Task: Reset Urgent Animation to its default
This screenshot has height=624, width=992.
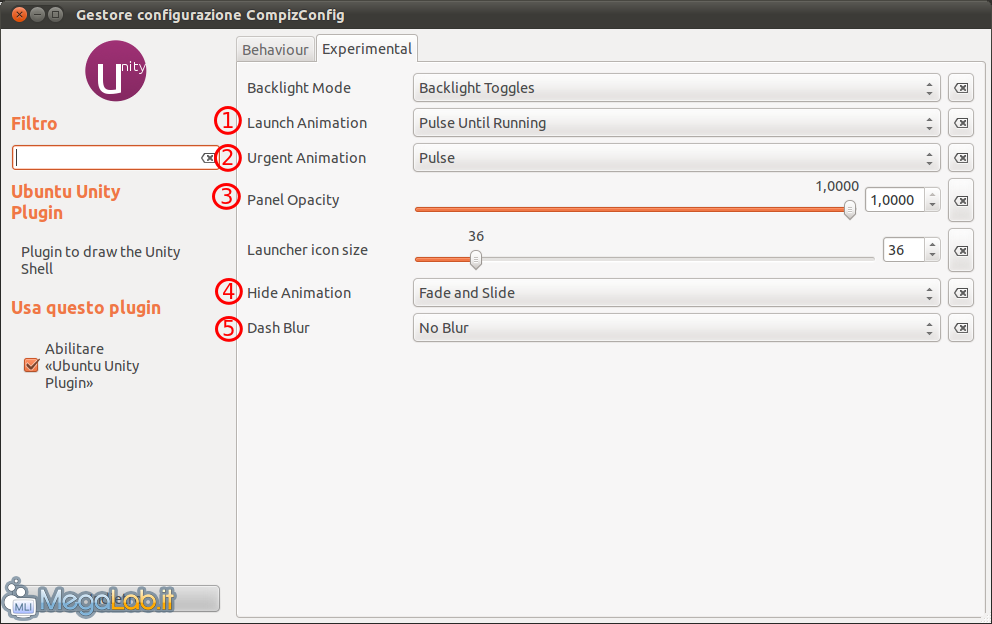Action: [x=960, y=158]
